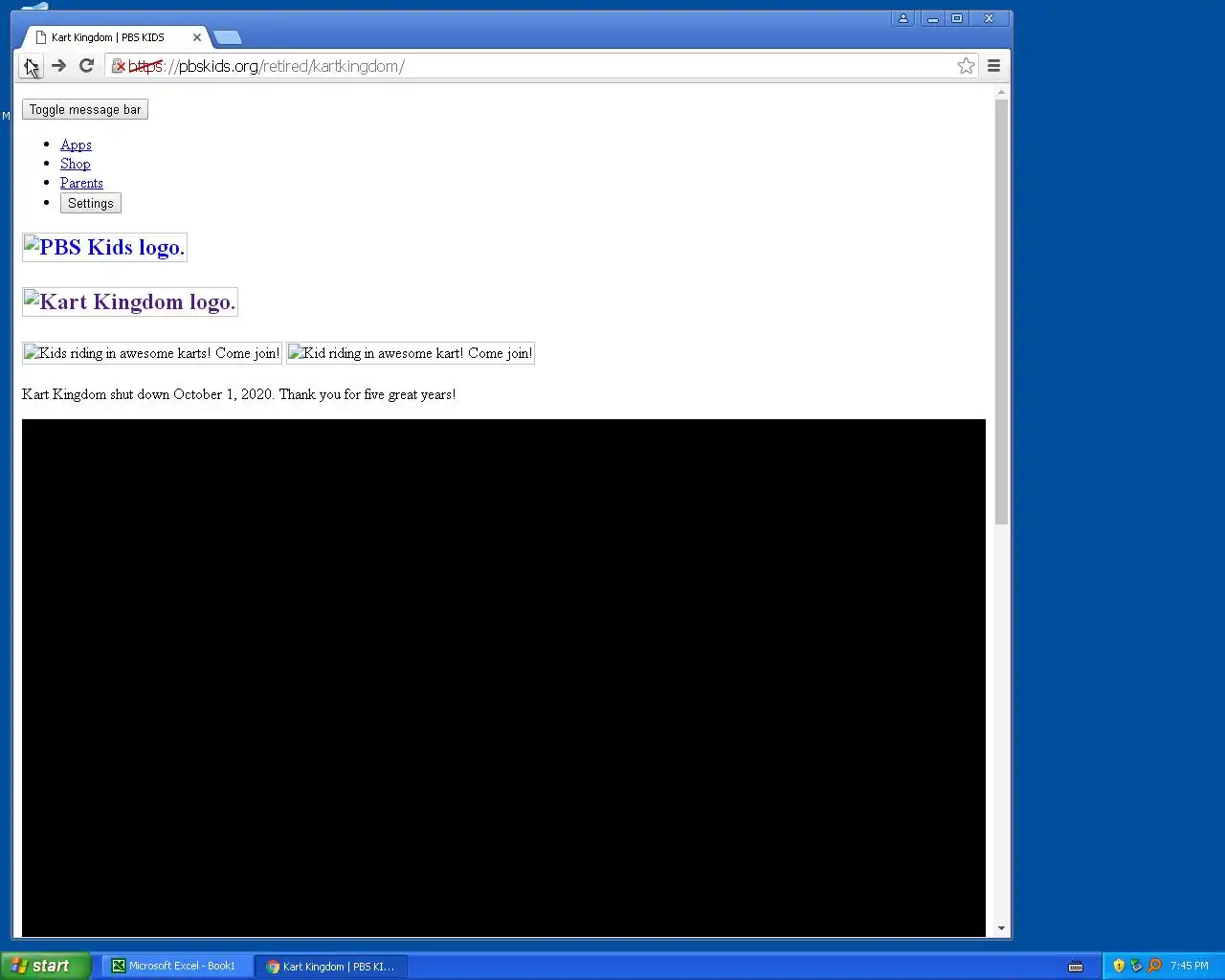Click the address bar showing pbskids.org URL

tap(536, 66)
